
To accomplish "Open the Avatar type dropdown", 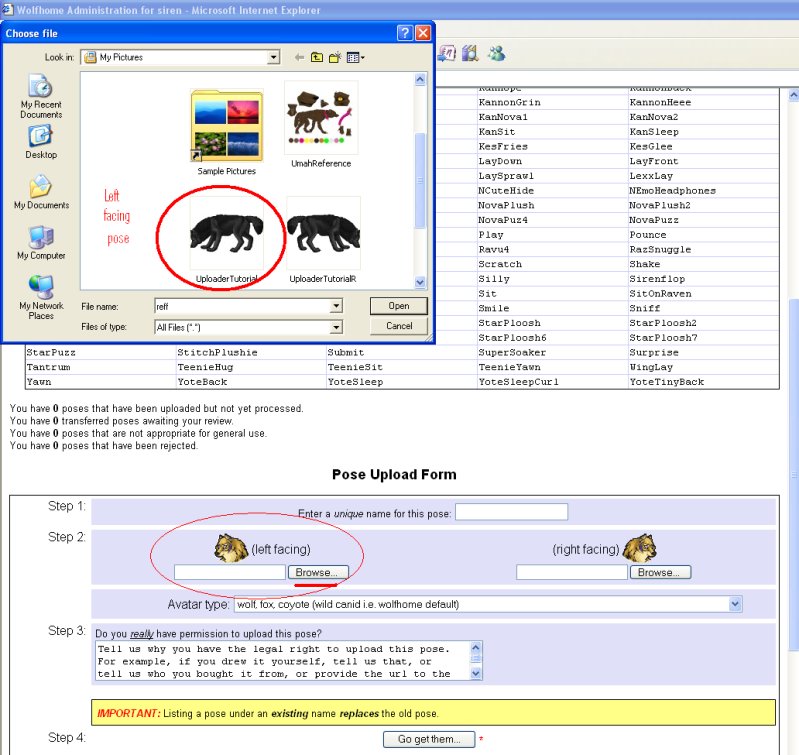I will [735, 604].
